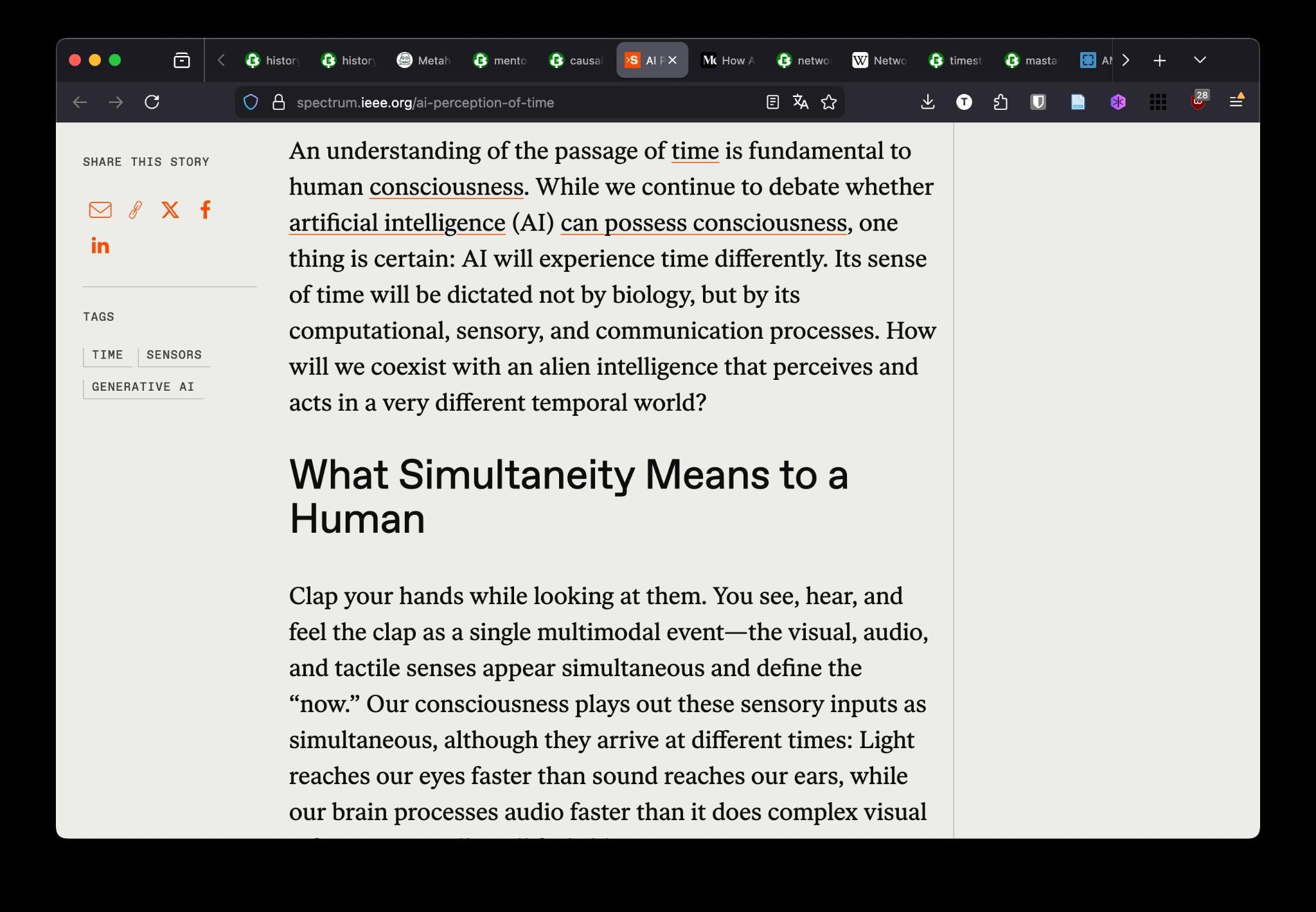Open 'artificial intelligence' hyperlink
This screenshot has height=912, width=1316.
(397, 223)
